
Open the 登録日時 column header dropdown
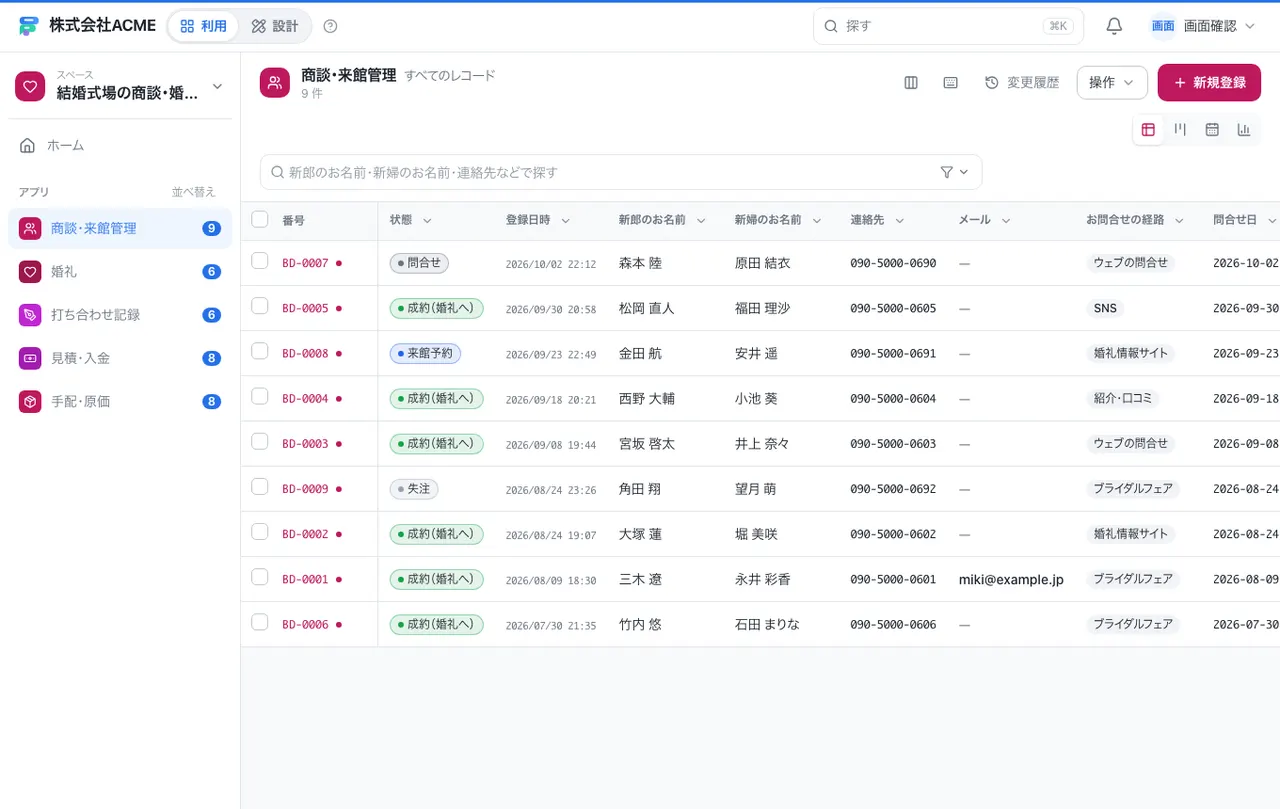(565, 221)
